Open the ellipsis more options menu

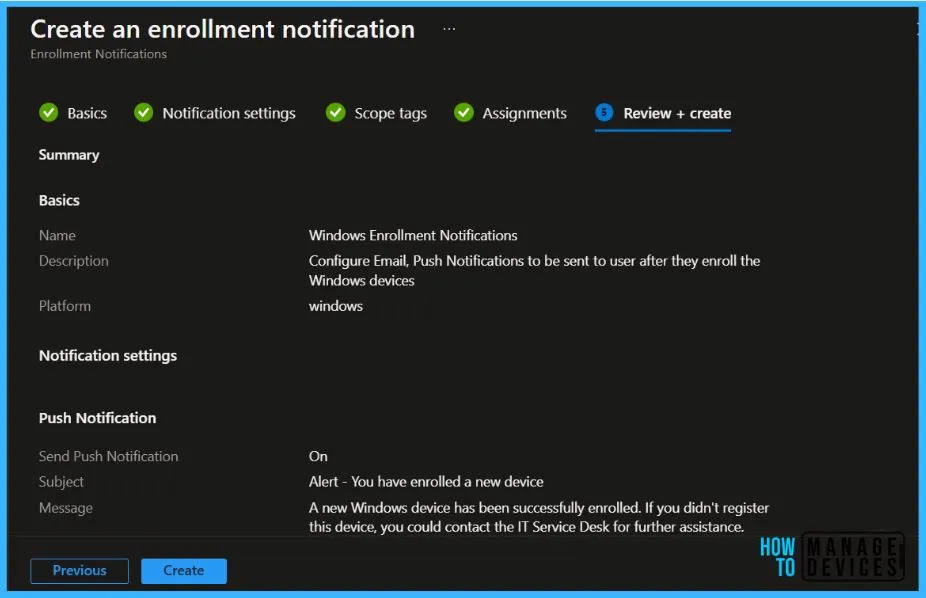pos(449,30)
